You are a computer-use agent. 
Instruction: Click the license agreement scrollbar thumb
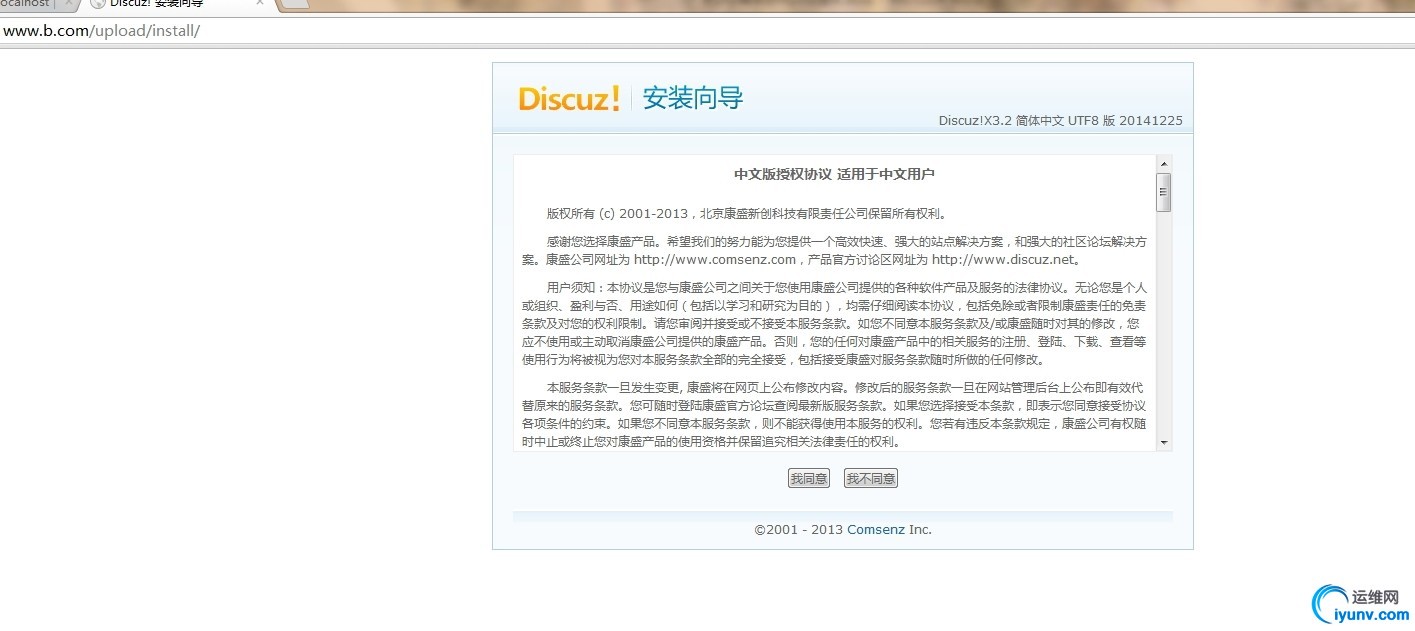click(1164, 192)
